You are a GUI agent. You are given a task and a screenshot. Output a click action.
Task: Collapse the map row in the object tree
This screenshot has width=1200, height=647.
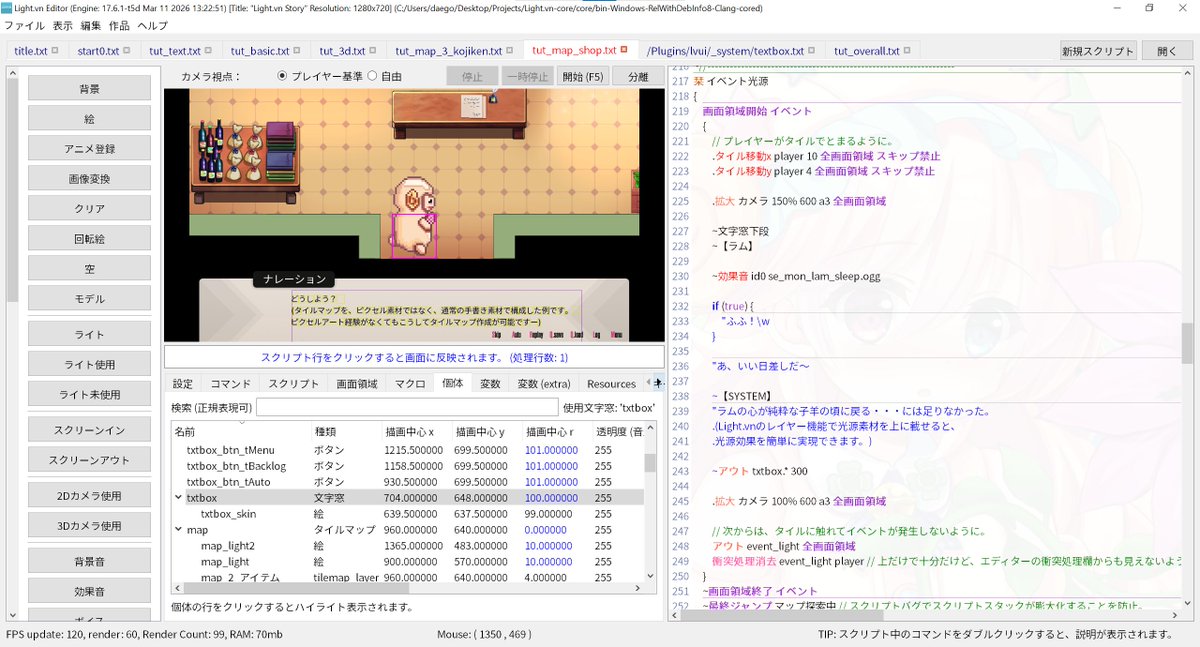coord(178,530)
